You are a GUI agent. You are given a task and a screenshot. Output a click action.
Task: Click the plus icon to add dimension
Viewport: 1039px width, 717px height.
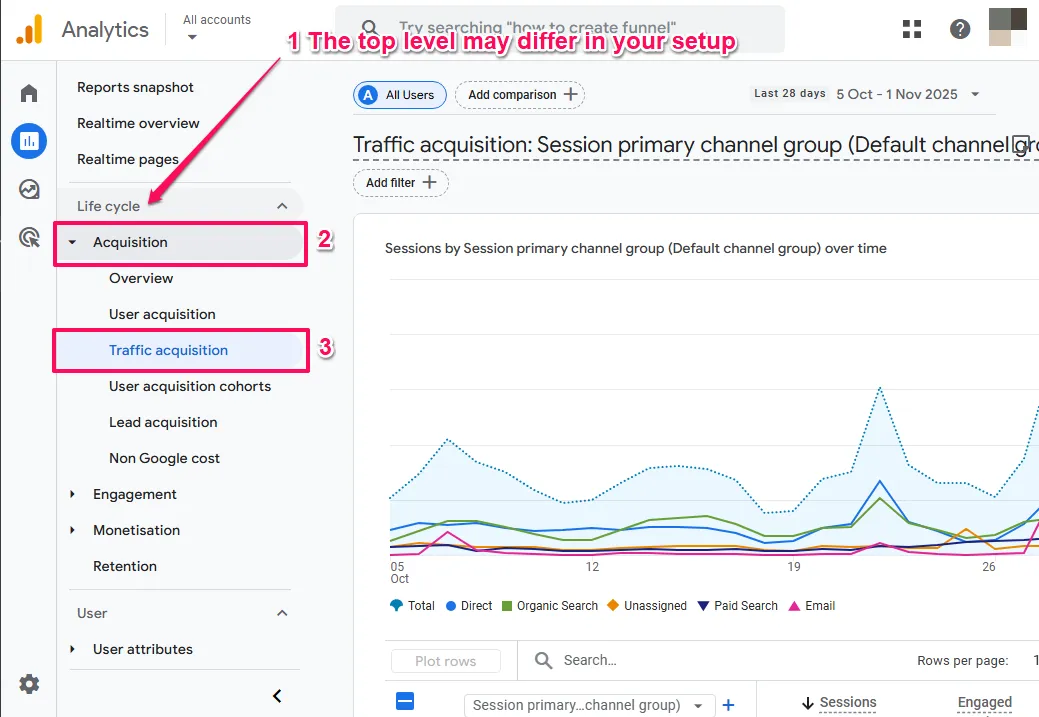point(729,705)
